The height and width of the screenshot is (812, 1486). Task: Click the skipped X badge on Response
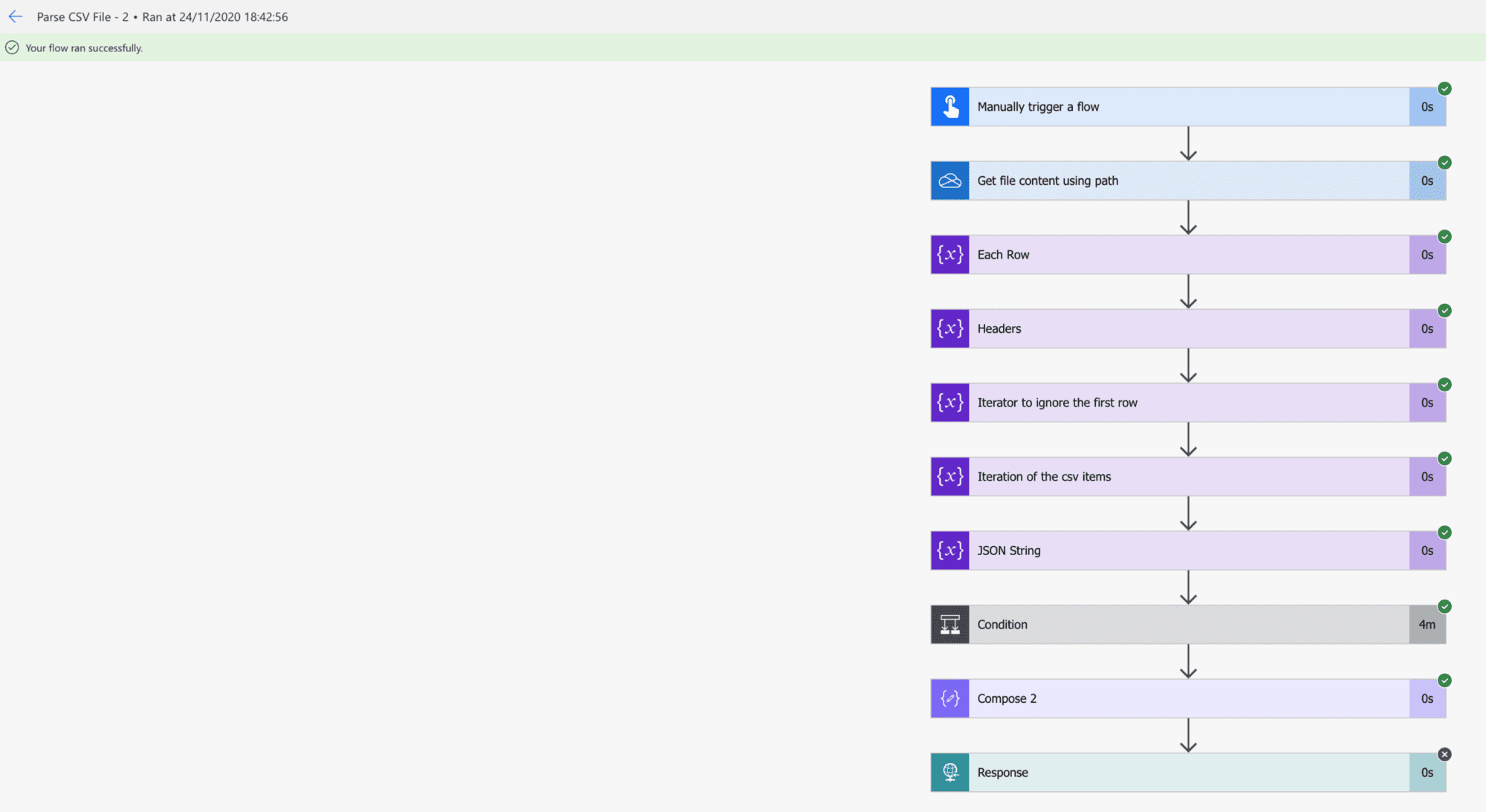click(x=1444, y=754)
